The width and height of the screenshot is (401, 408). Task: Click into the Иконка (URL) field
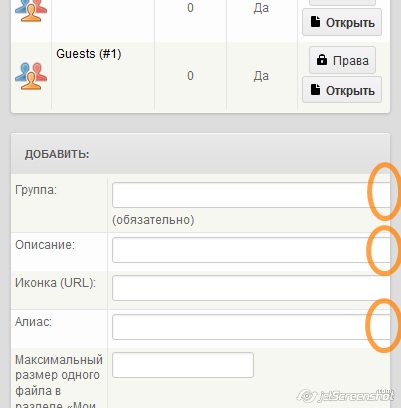point(251,288)
